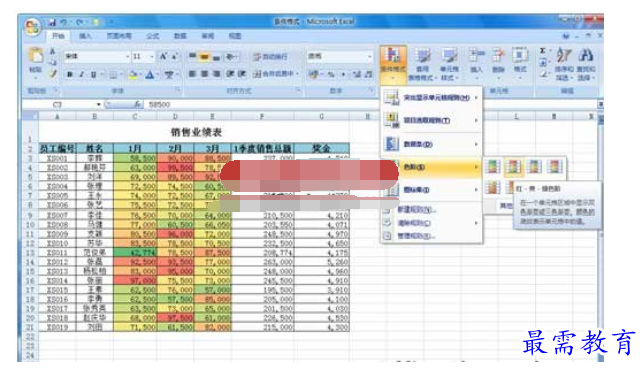The width and height of the screenshot is (644, 374).
Task: Expand Data Bars submenu
Action: tap(431, 144)
